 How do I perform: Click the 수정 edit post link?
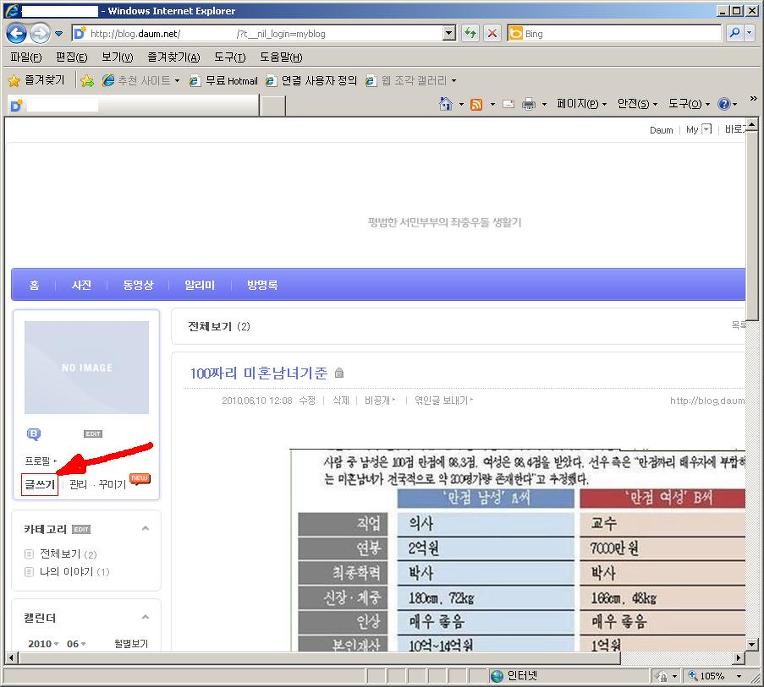click(x=307, y=401)
